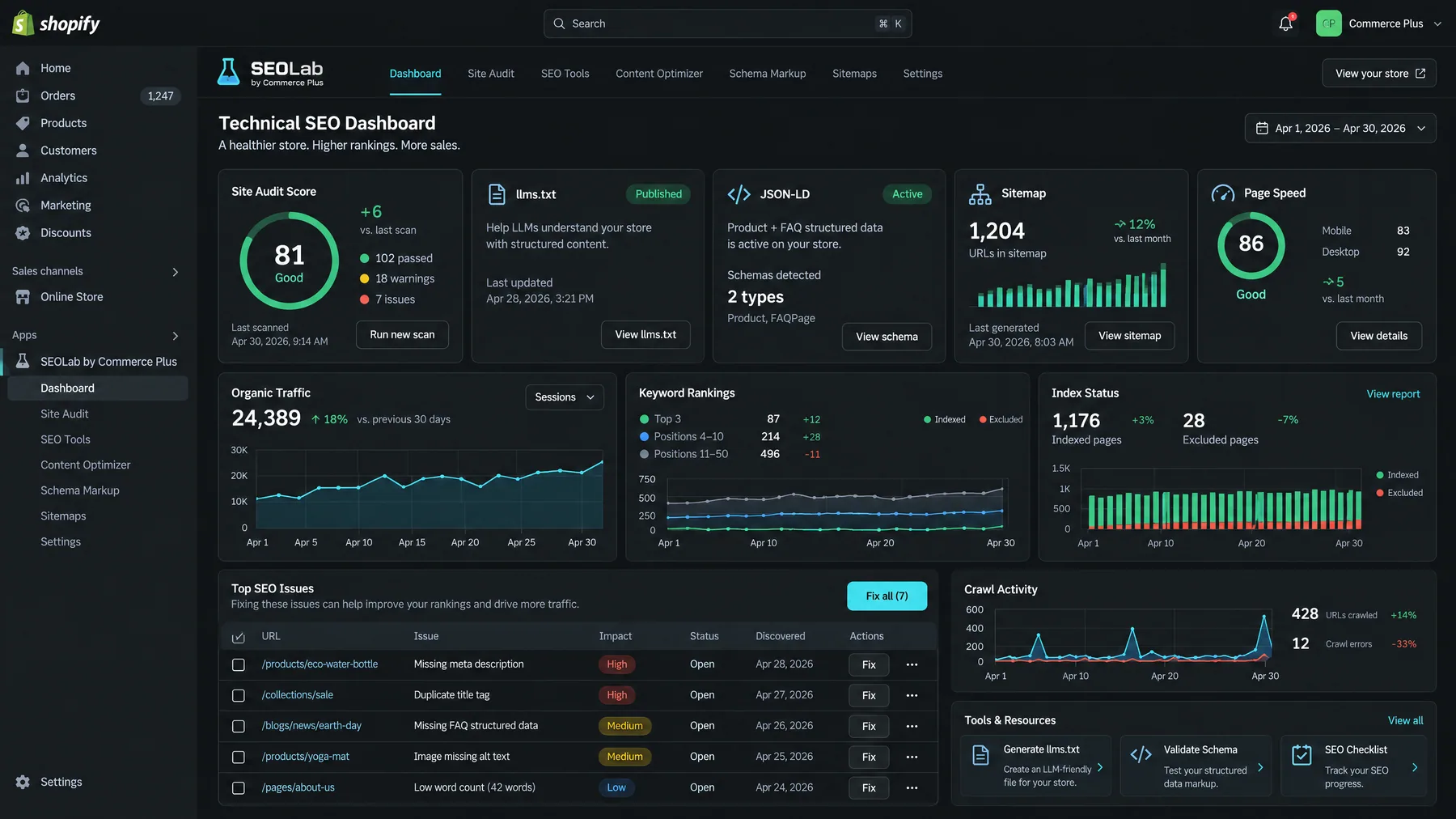Open the View report link
The image size is (1456, 819).
pos(1393,394)
